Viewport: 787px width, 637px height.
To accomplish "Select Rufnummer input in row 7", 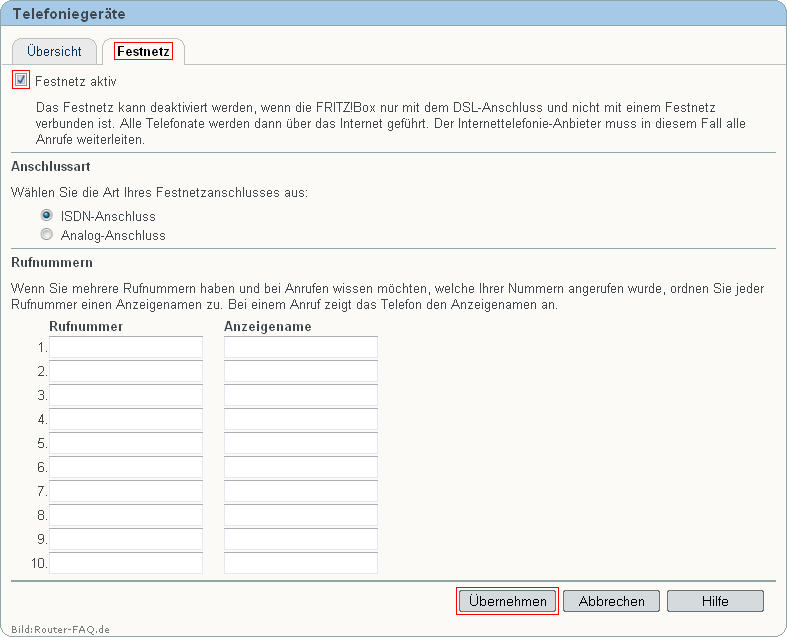I will [126, 491].
